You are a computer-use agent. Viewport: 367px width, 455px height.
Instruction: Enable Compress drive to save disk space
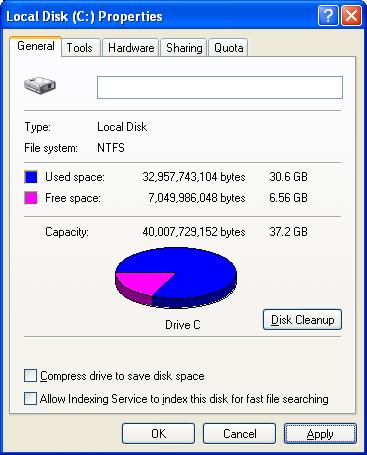[x=30, y=376]
